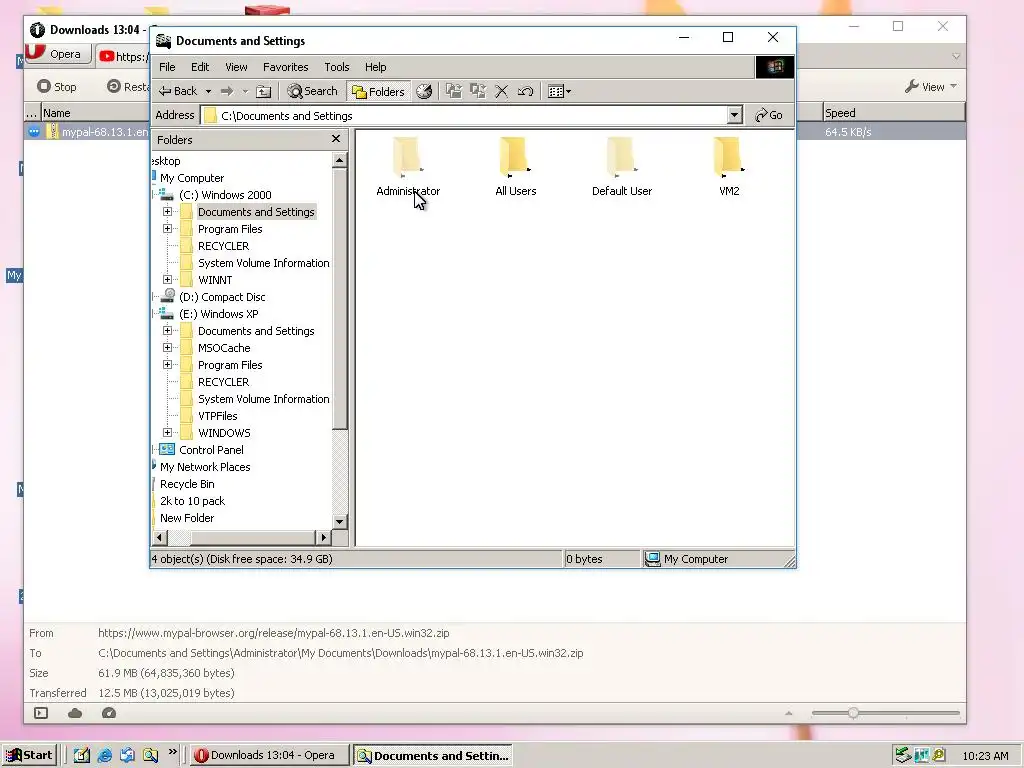This screenshot has width=1024, height=768.
Task: Expand C: Program Files tree node
Action: coord(168,229)
